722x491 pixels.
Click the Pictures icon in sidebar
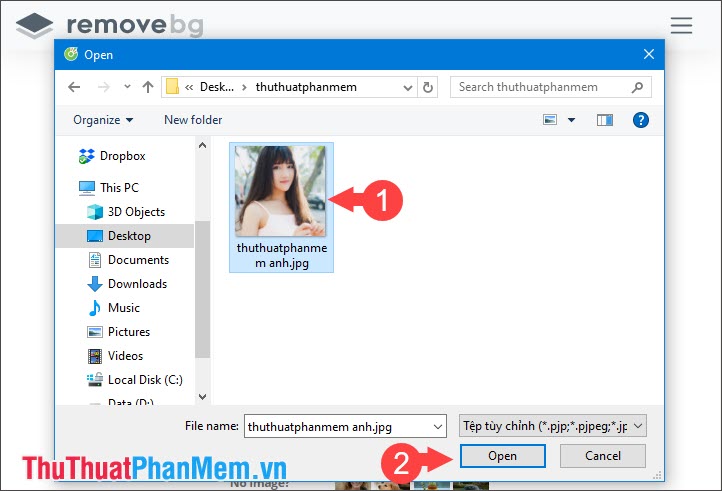(x=95, y=332)
